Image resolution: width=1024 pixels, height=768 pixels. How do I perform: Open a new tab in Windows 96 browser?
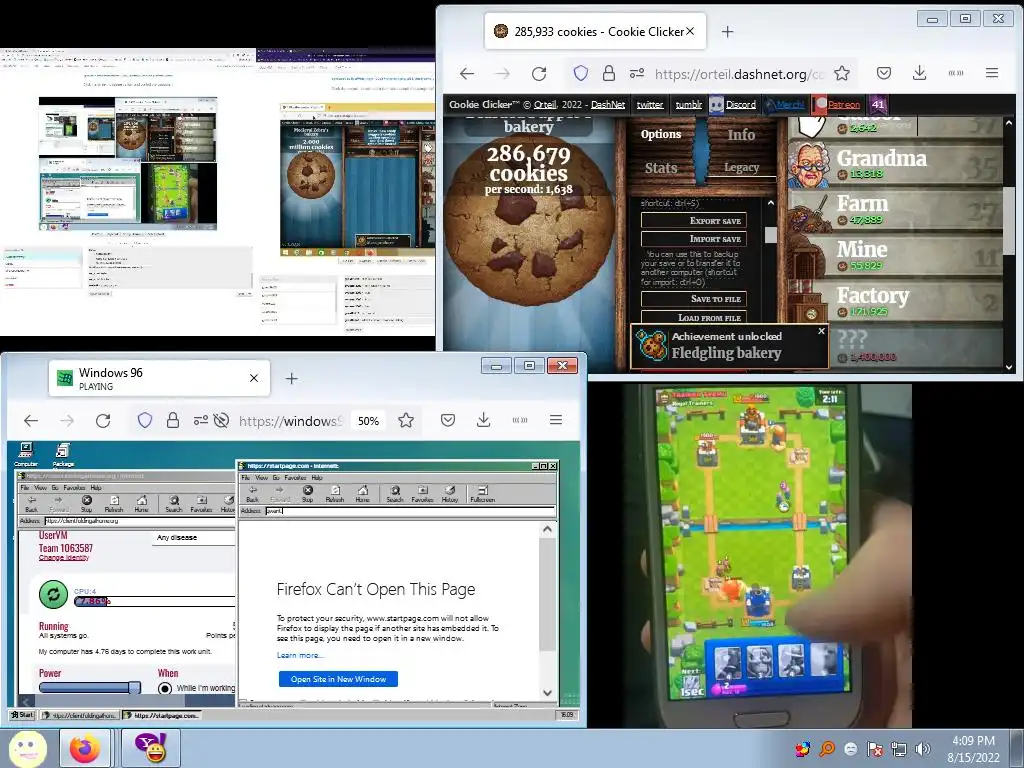[291, 378]
